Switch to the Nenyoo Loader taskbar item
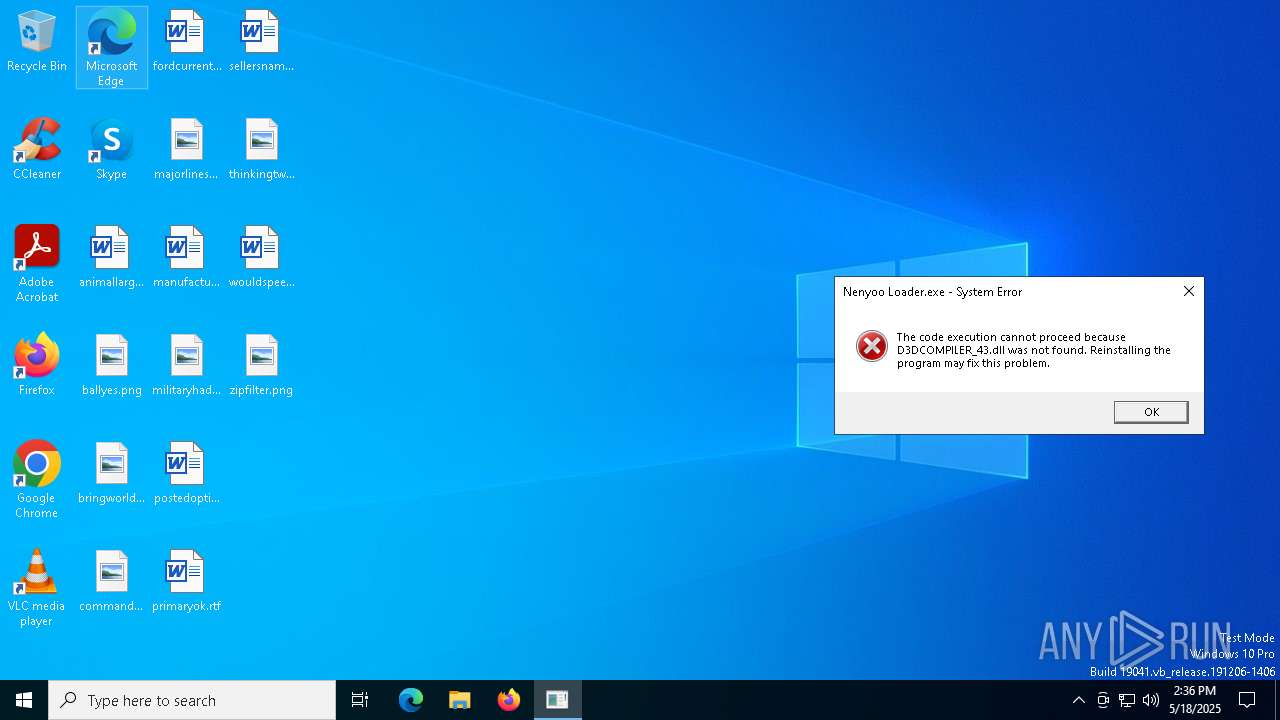This screenshot has height=720, width=1280. pyautogui.click(x=557, y=700)
